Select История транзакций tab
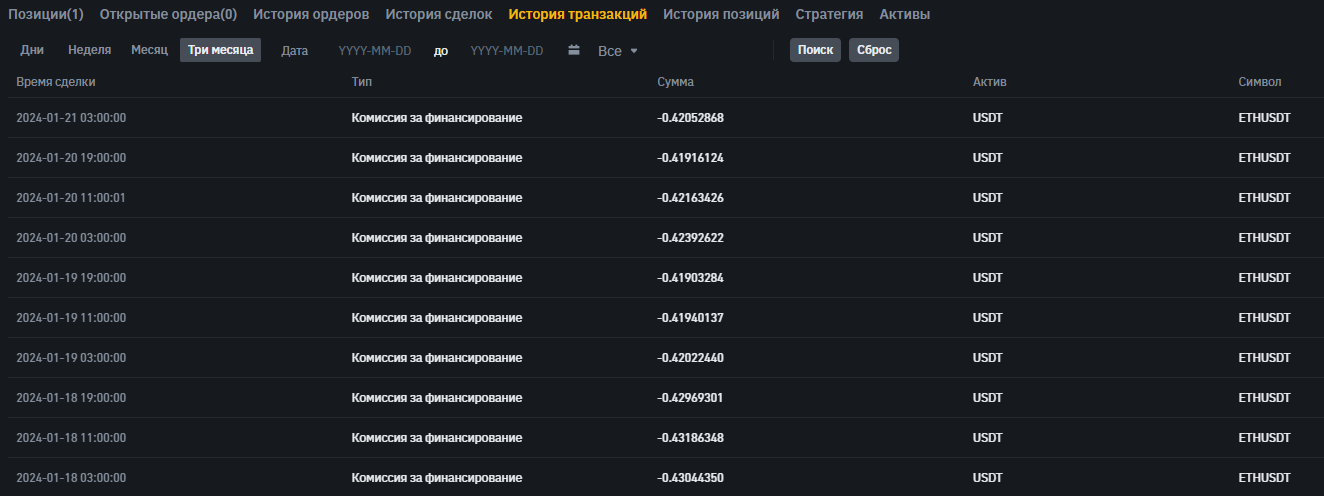Screen dimensions: 1324x496 [x=577, y=15]
